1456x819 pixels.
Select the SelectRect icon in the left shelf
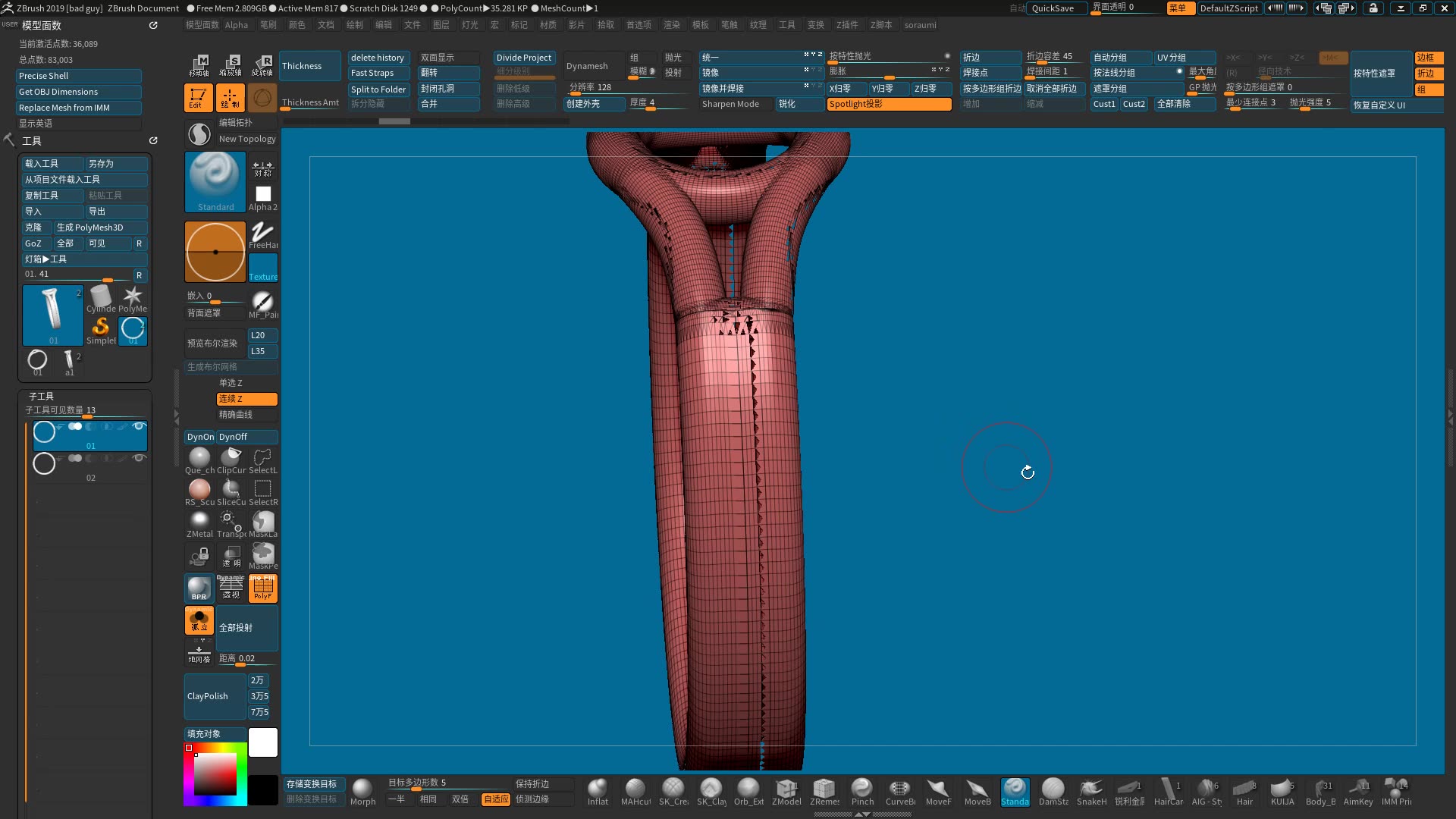click(262, 489)
